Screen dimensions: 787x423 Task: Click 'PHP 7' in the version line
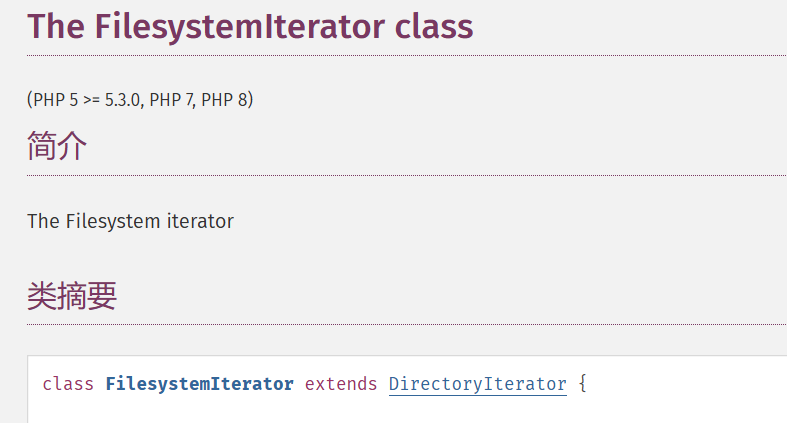tap(172, 101)
